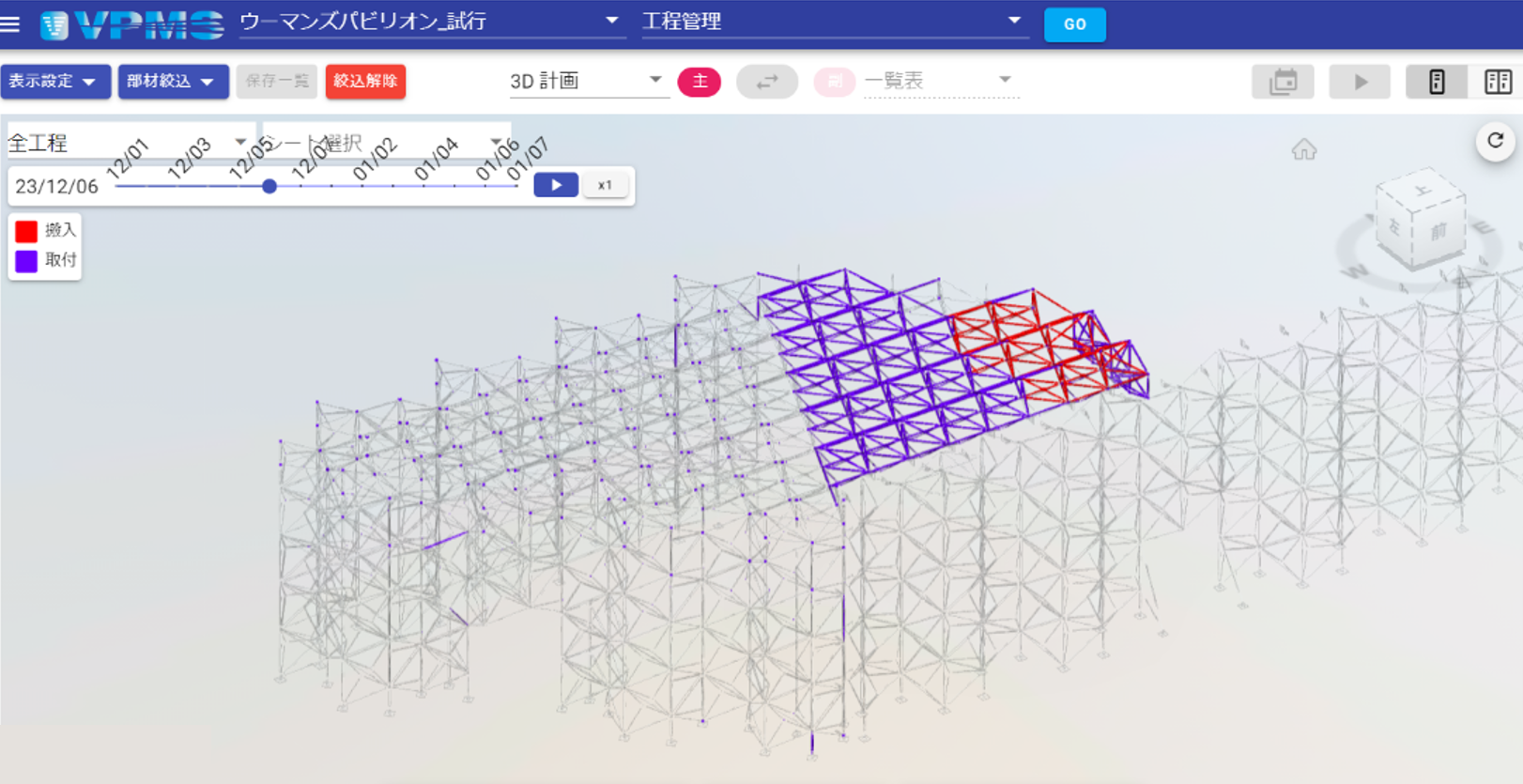
Task: Select the 主 (main) view toggle
Action: coord(700,82)
